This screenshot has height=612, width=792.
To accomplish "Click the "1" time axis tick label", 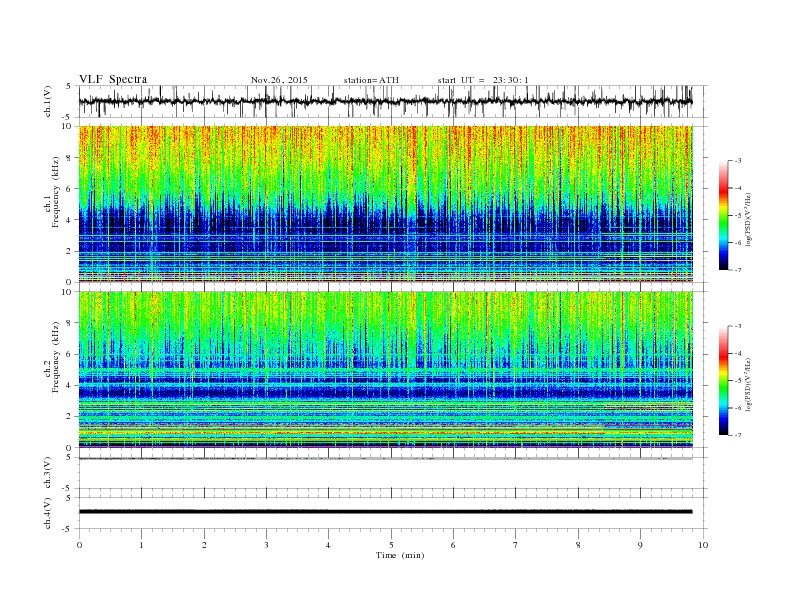I will [x=141, y=545].
